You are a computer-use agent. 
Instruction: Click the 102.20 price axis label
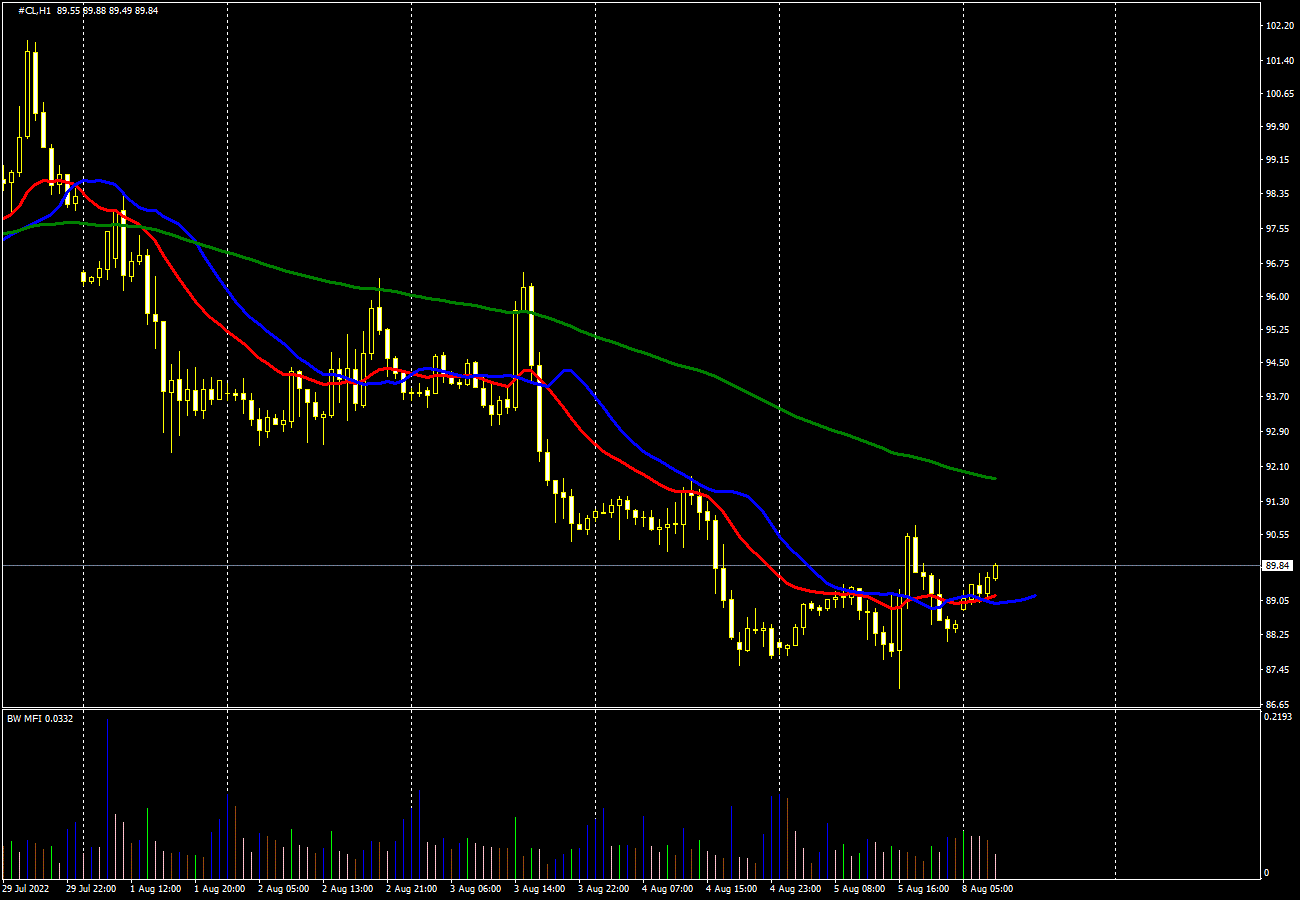click(1279, 26)
